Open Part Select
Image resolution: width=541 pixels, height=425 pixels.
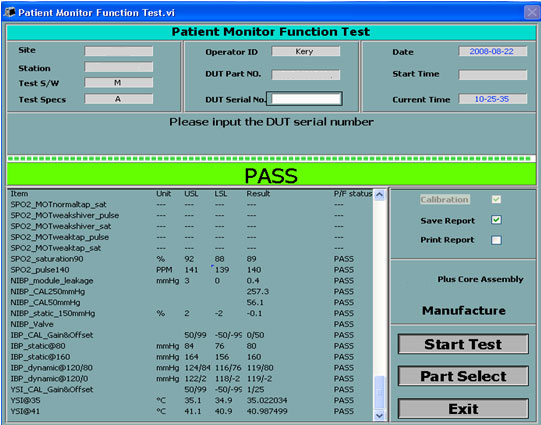click(x=463, y=376)
